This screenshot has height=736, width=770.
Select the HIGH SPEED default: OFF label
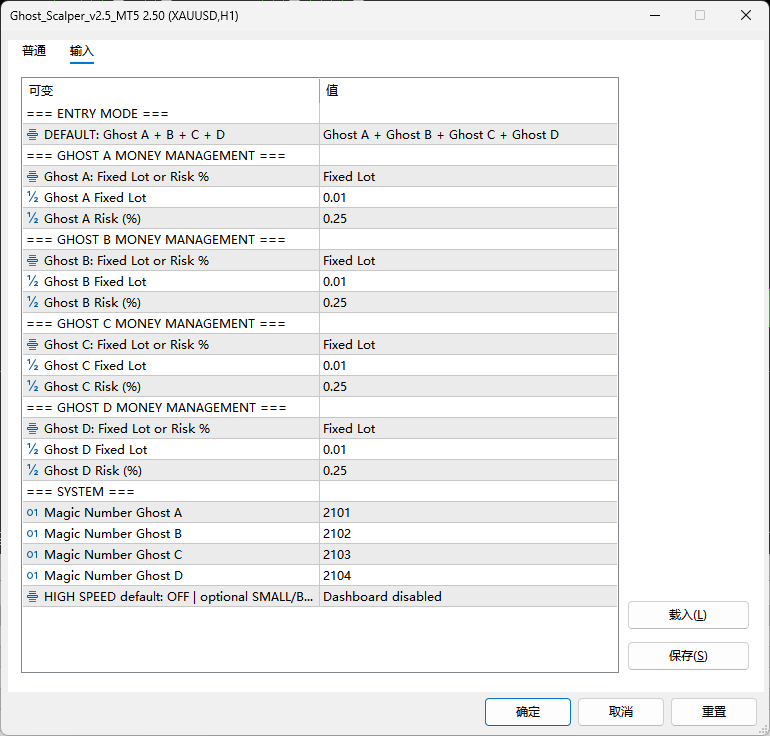pos(178,597)
